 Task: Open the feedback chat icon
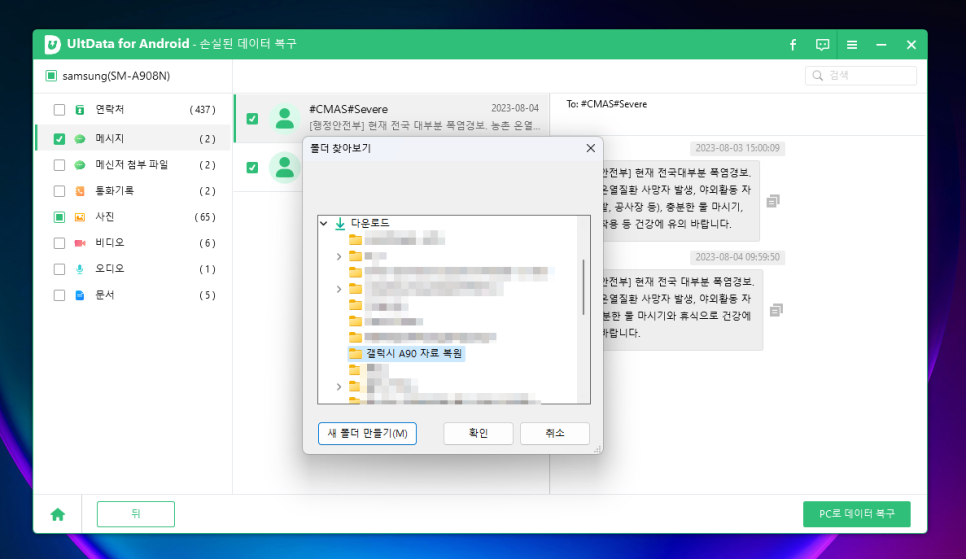pyautogui.click(x=822, y=44)
